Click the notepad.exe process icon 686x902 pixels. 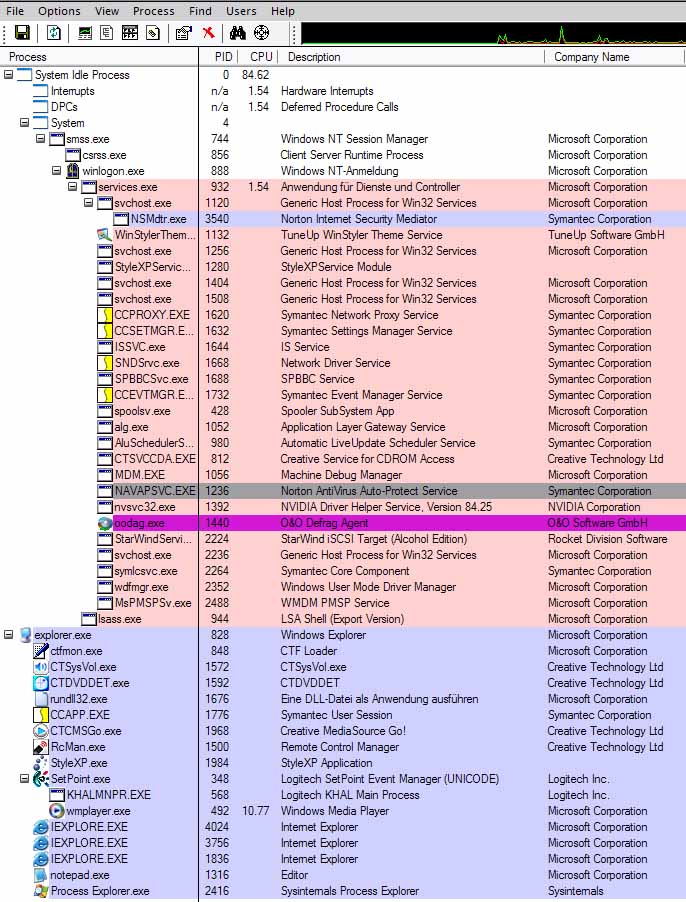click(x=41, y=875)
